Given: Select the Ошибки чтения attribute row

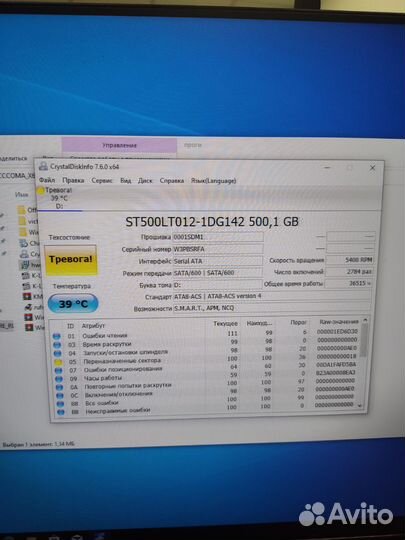Looking at the screenshot, I should click(x=206, y=334).
